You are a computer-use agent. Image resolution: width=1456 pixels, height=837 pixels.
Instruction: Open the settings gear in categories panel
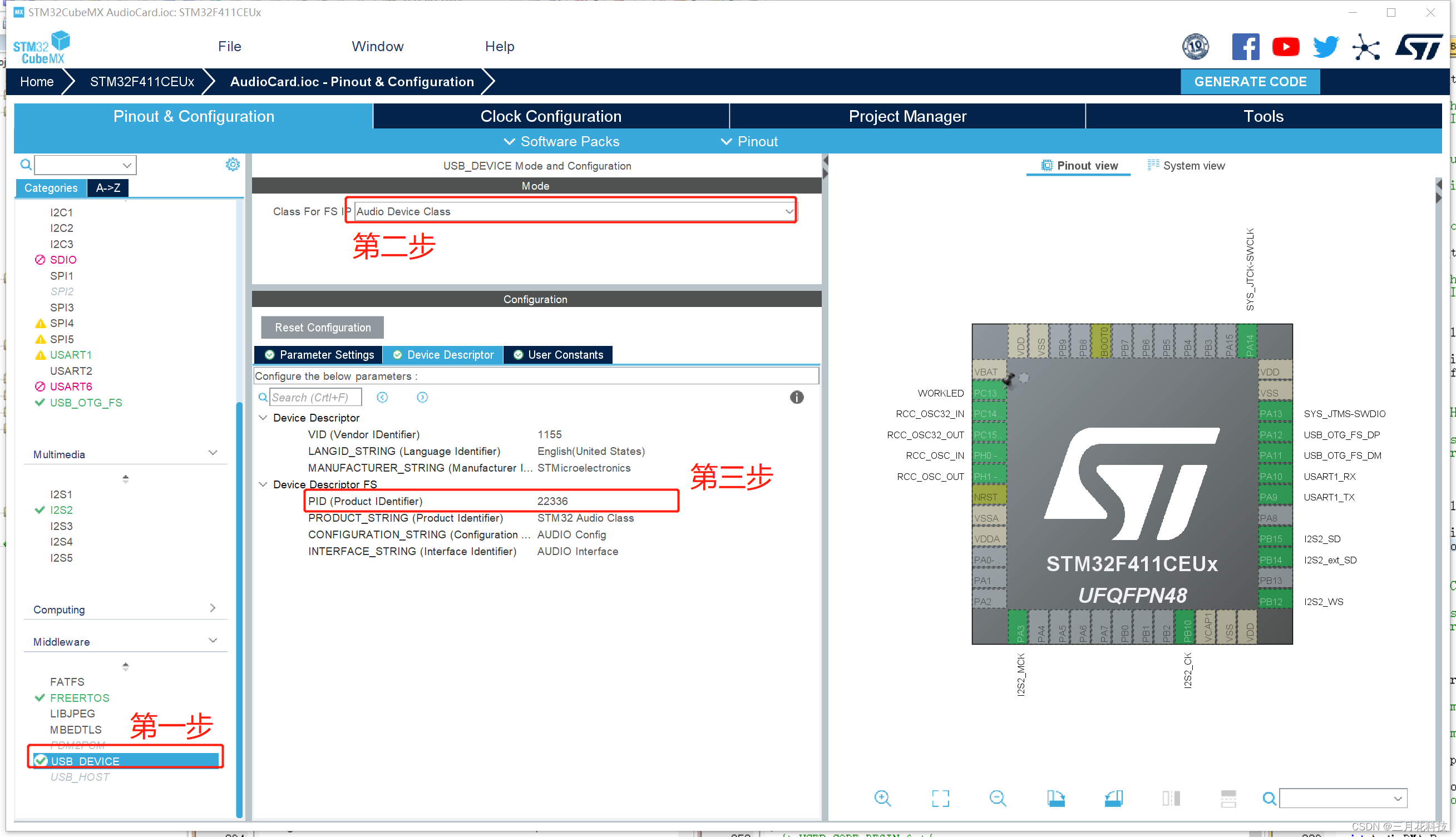(x=233, y=165)
